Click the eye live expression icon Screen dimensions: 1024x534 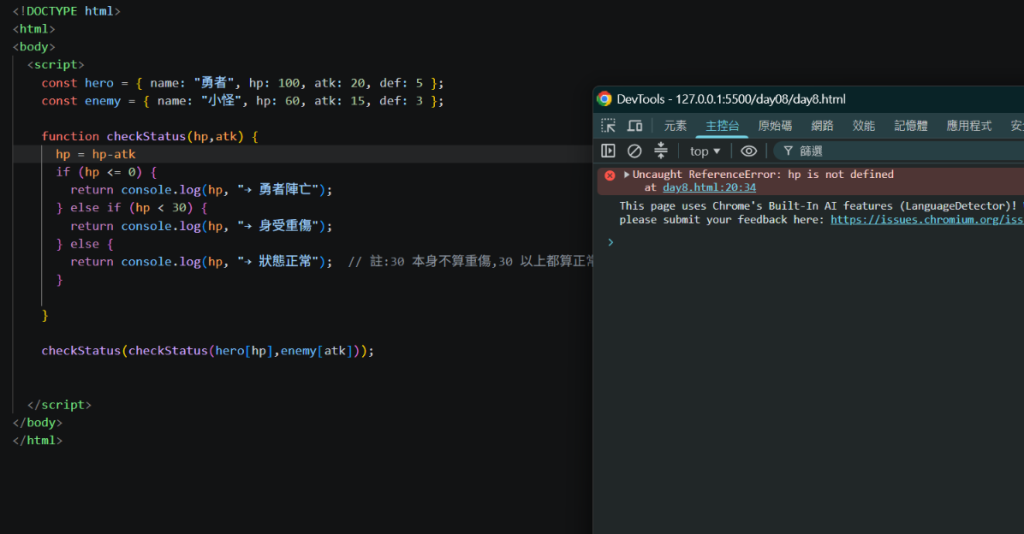[748, 151]
